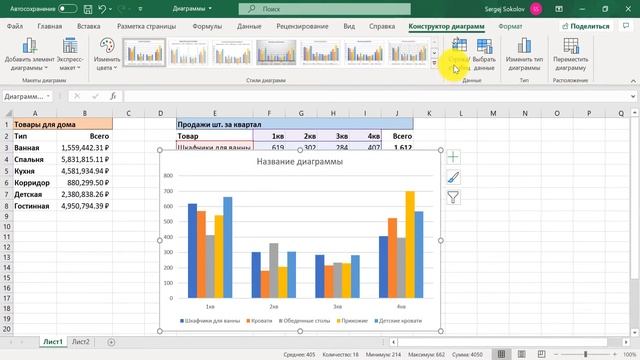The image size is (640, 360).
Task: Open ribbon display options icon
Action: click(559, 9)
